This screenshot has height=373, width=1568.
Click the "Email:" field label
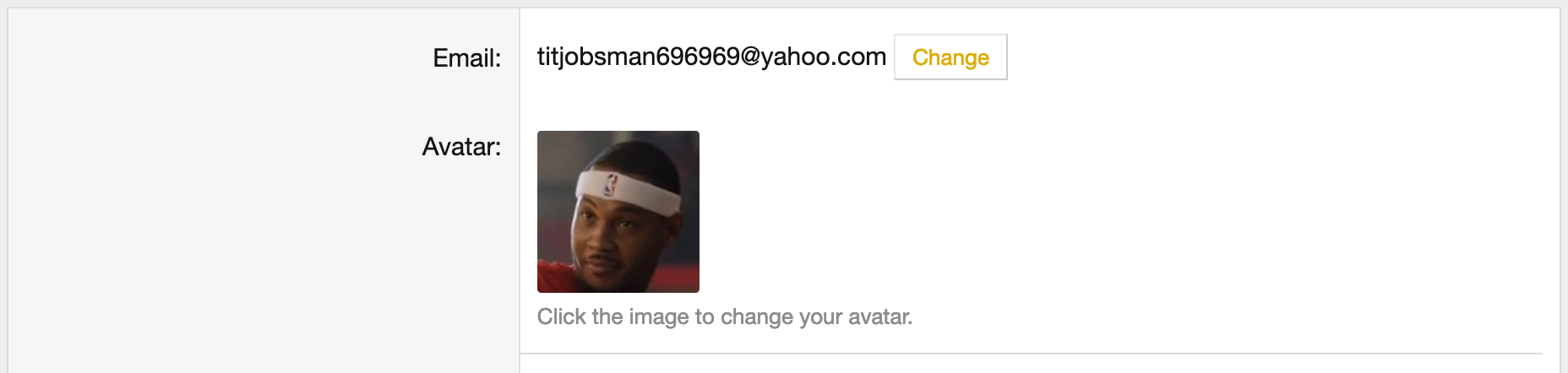466,58
